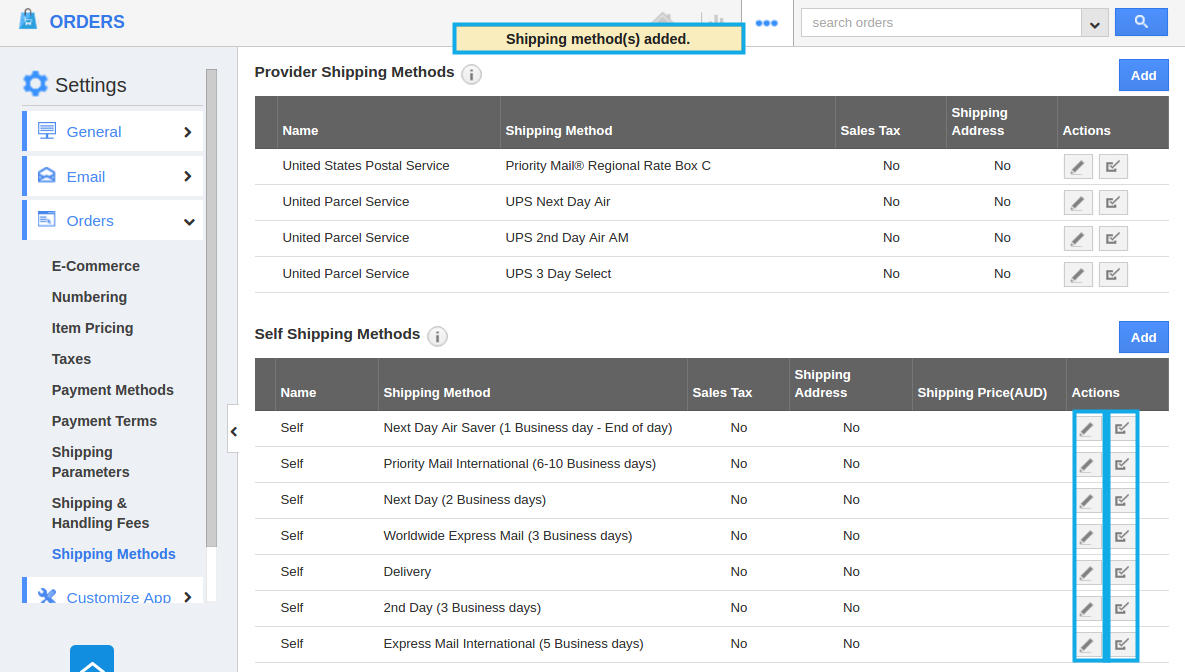This screenshot has height=672, width=1185.
Task: Open E-Commerce settings
Action: (95, 266)
